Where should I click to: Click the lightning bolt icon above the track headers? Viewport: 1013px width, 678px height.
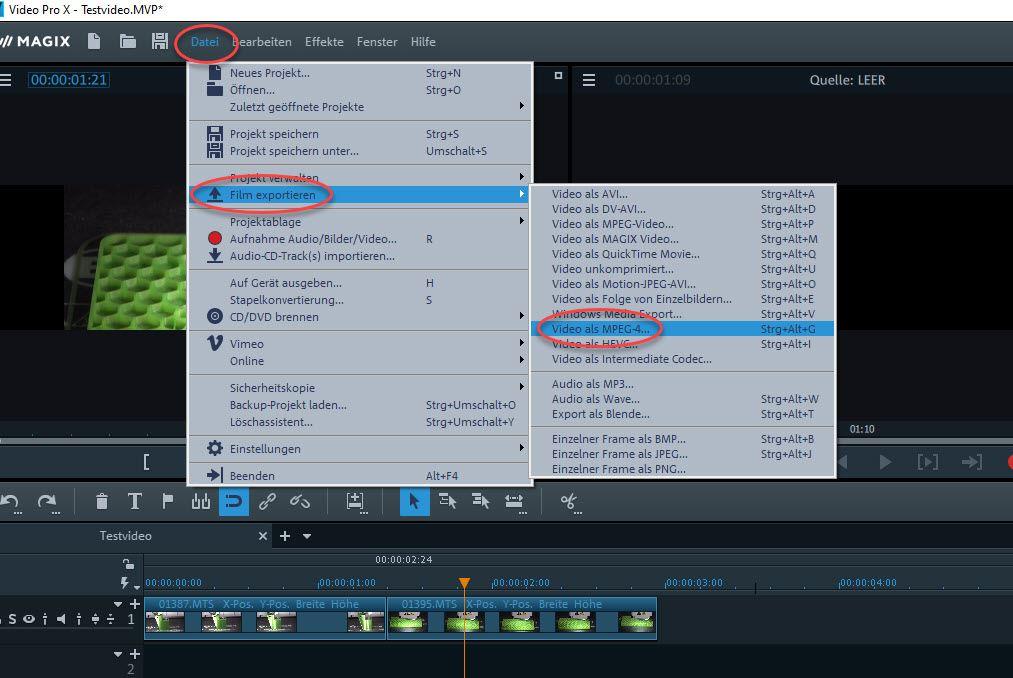(x=125, y=582)
